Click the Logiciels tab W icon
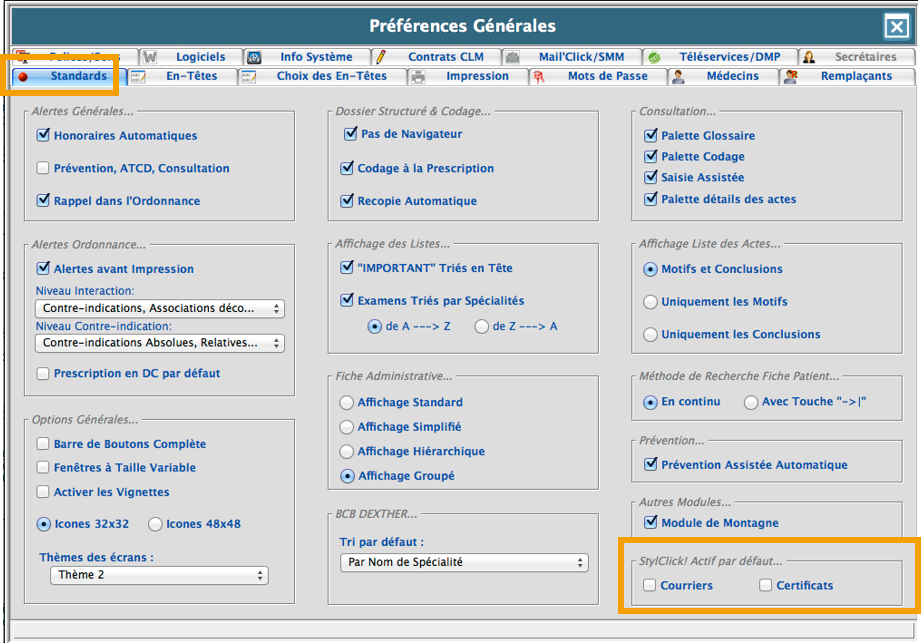 click(x=149, y=57)
